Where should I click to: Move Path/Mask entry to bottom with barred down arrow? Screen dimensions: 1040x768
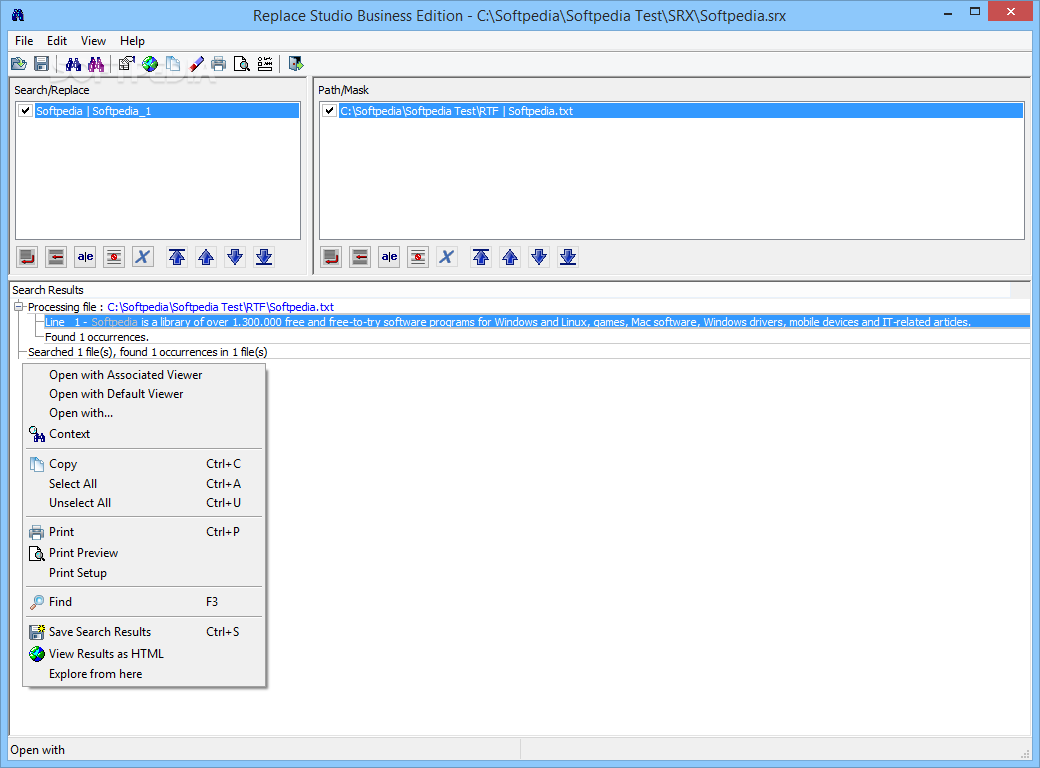pyautogui.click(x=568, y=257)
